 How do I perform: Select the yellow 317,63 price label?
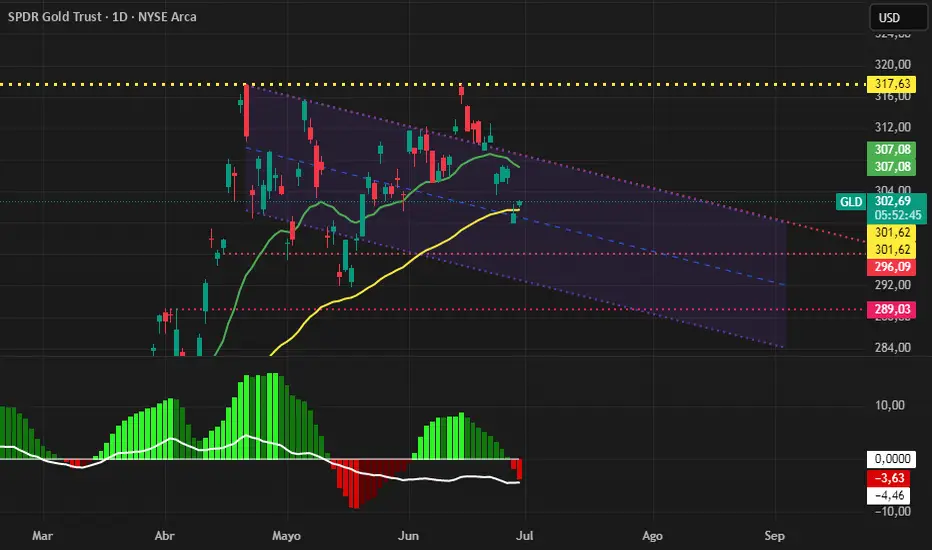[891, 84]
